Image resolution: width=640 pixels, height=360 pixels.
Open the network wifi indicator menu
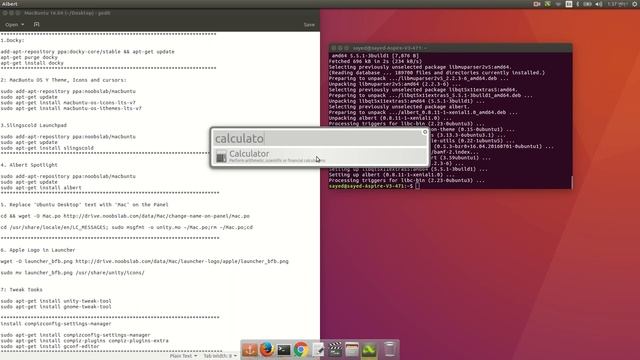click(x=558, y=4)
